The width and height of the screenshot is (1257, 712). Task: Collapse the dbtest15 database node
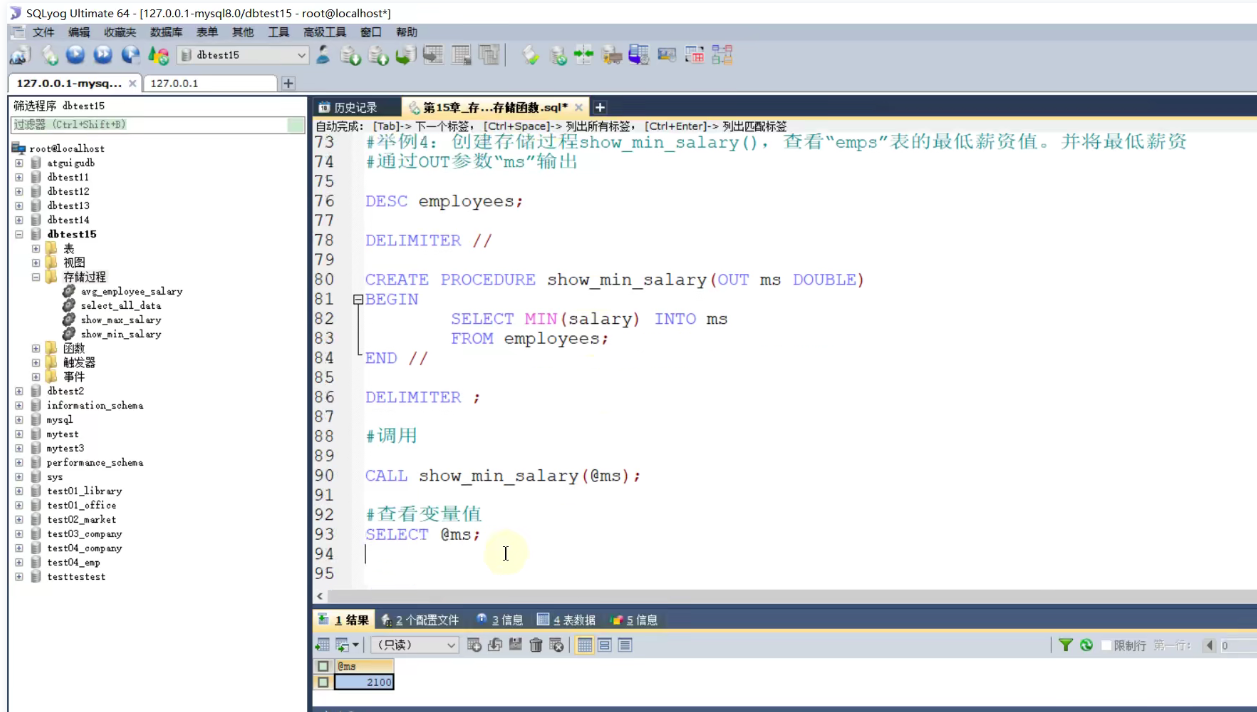(x=19, y=234)
